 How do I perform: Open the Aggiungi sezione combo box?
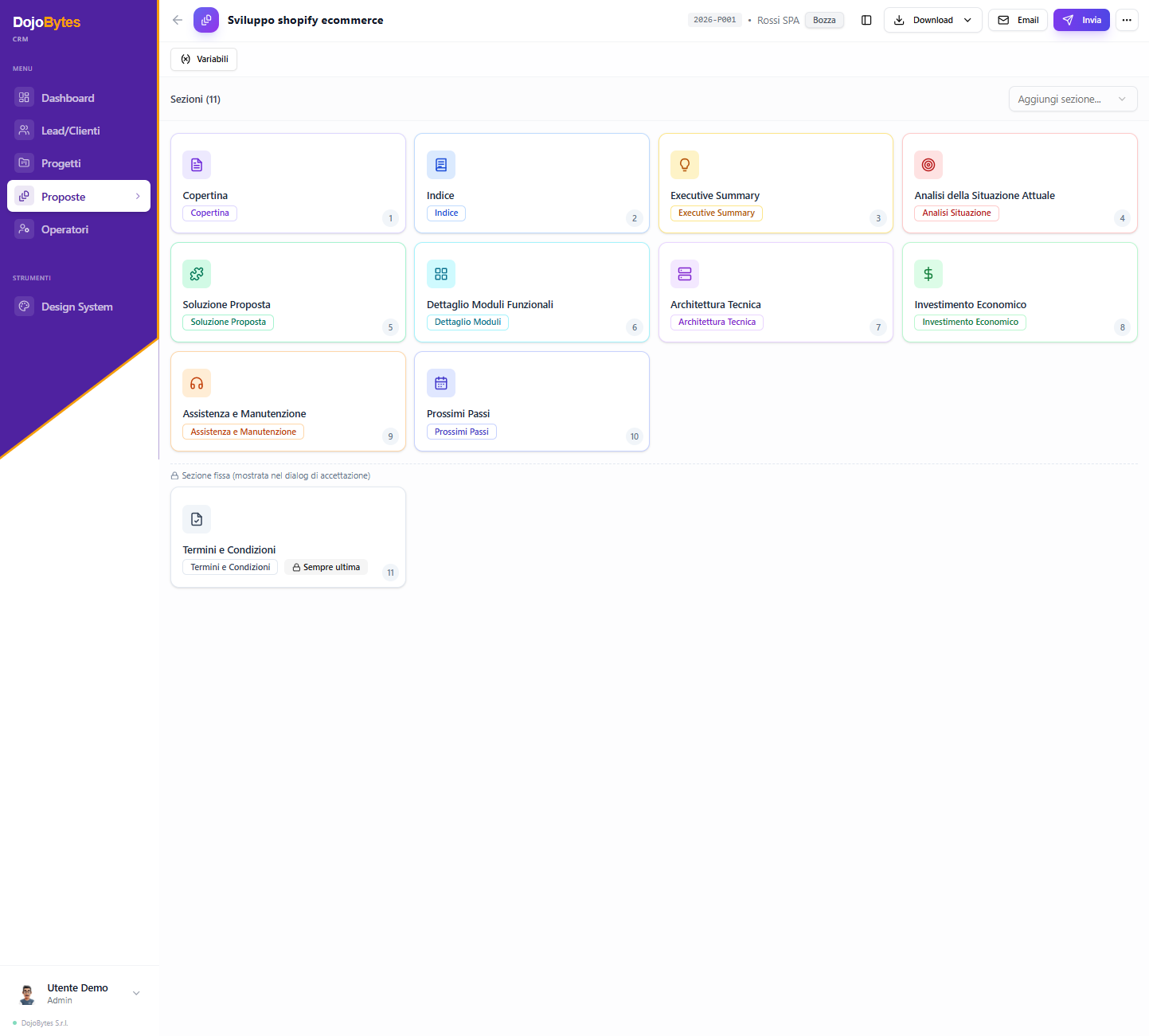click(1072, 99)
